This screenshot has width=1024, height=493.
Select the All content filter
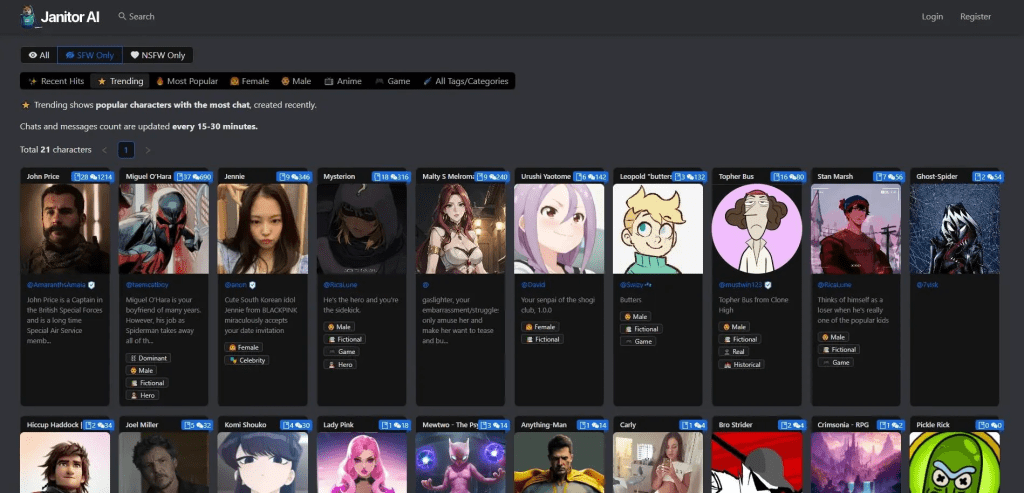pyautogui.click(x=39, y=55)
